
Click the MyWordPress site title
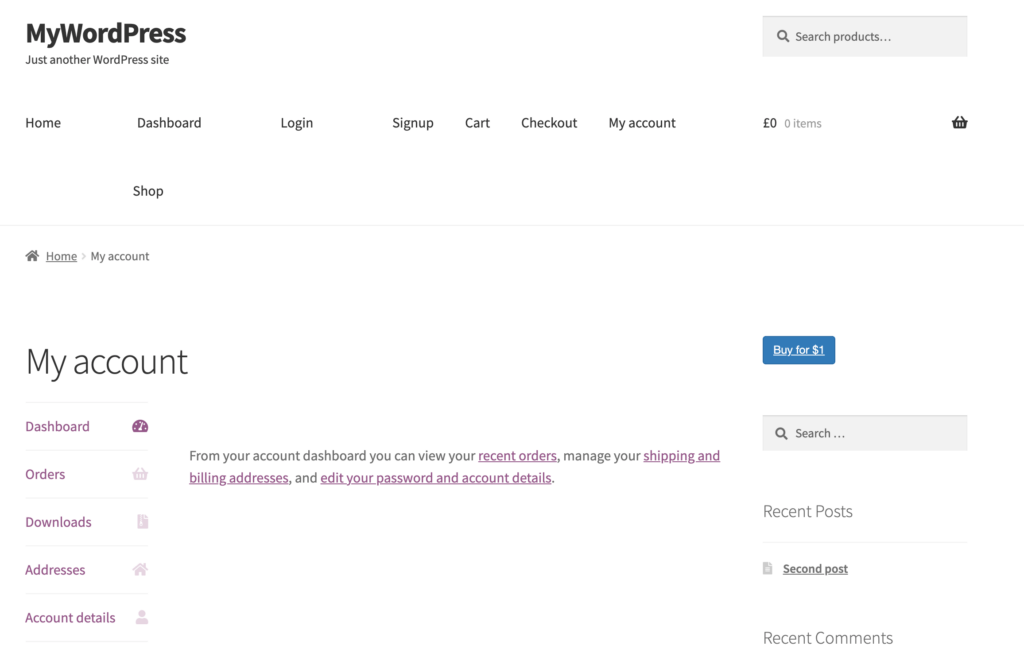tap(106, 33)
